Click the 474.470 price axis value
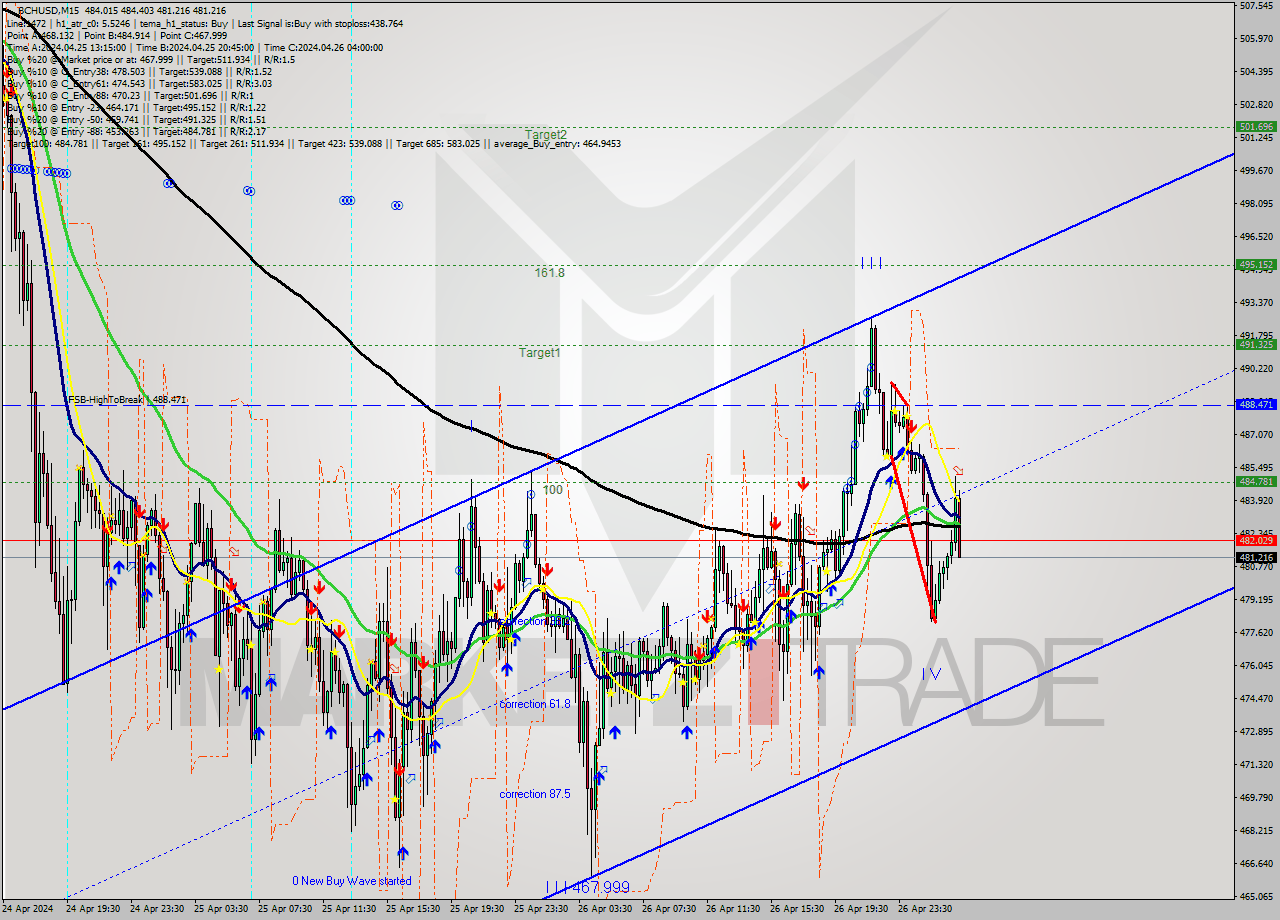The height and width of the screenshot is (920, 1280). [1256, 699]
